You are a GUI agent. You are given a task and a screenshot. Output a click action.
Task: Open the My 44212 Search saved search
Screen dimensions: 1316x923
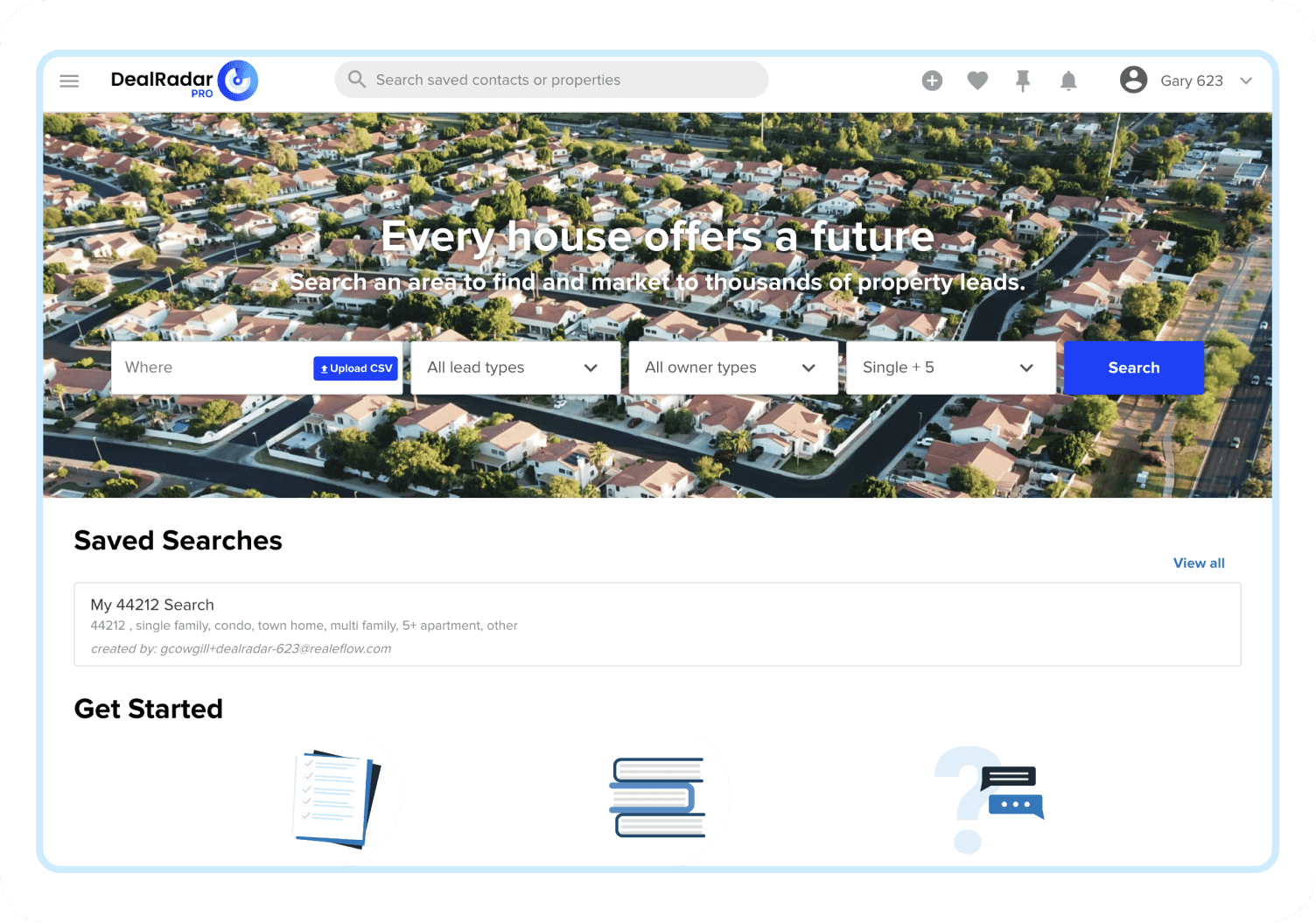coord(657,625)
